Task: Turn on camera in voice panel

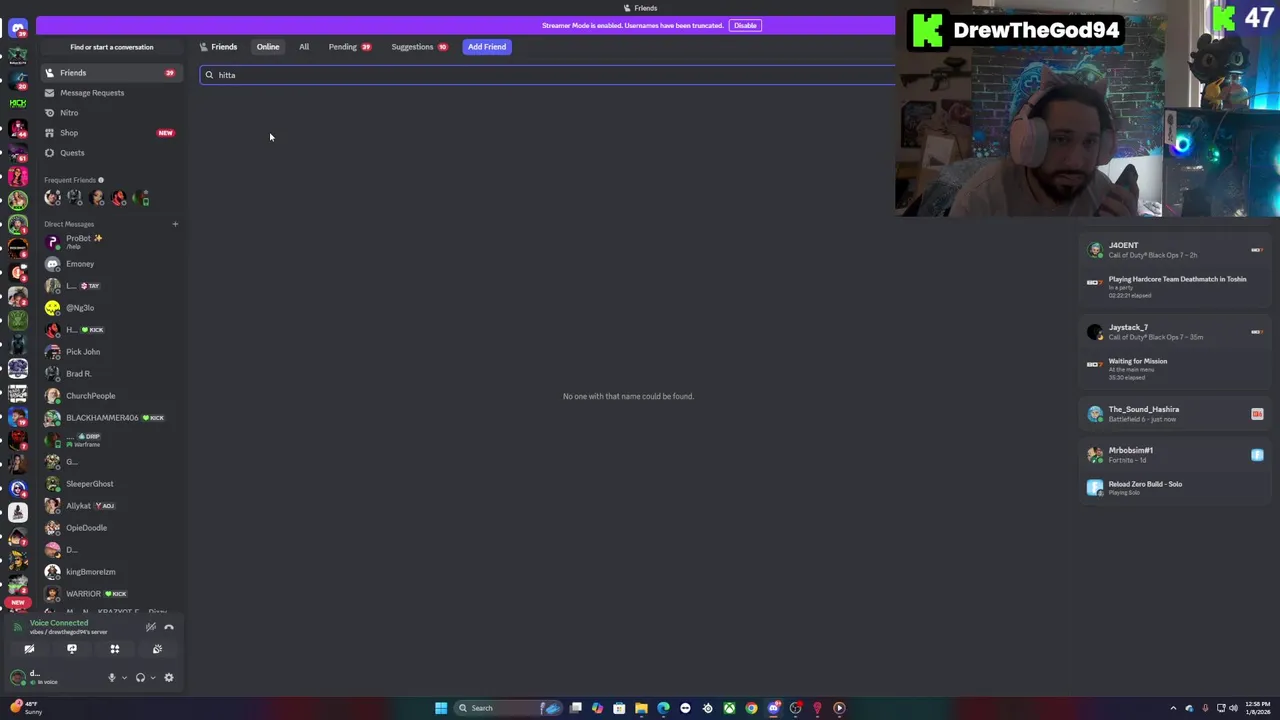Action: pos(29,649)
